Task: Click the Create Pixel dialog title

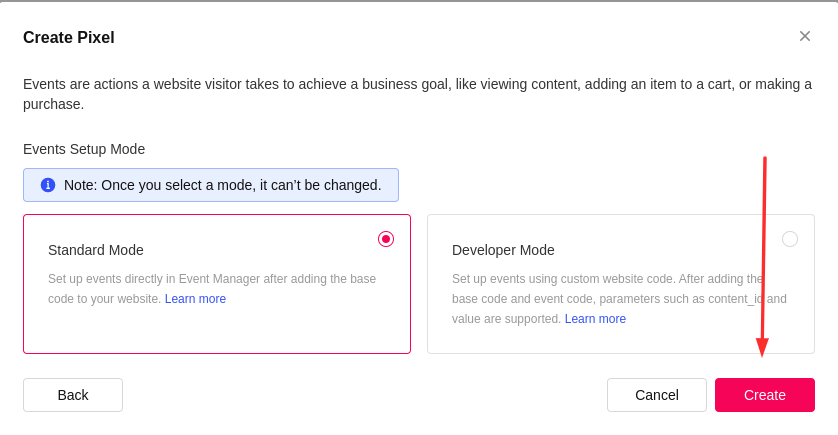Action: pos(69,38)
